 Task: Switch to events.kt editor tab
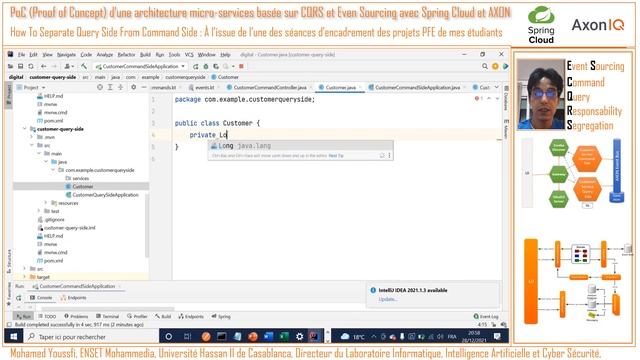coord(204,87)
